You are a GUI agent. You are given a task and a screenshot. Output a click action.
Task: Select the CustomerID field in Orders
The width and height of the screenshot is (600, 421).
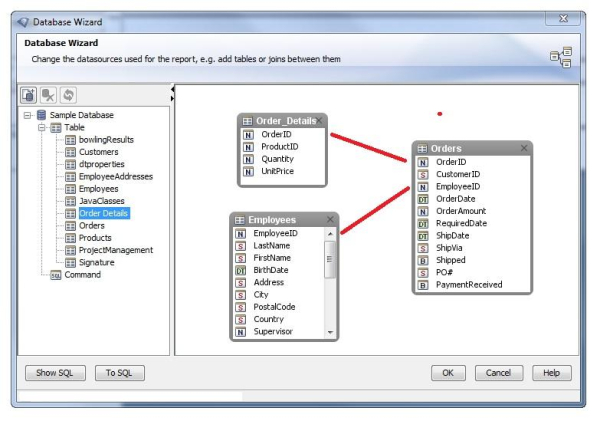click(458, 174)
